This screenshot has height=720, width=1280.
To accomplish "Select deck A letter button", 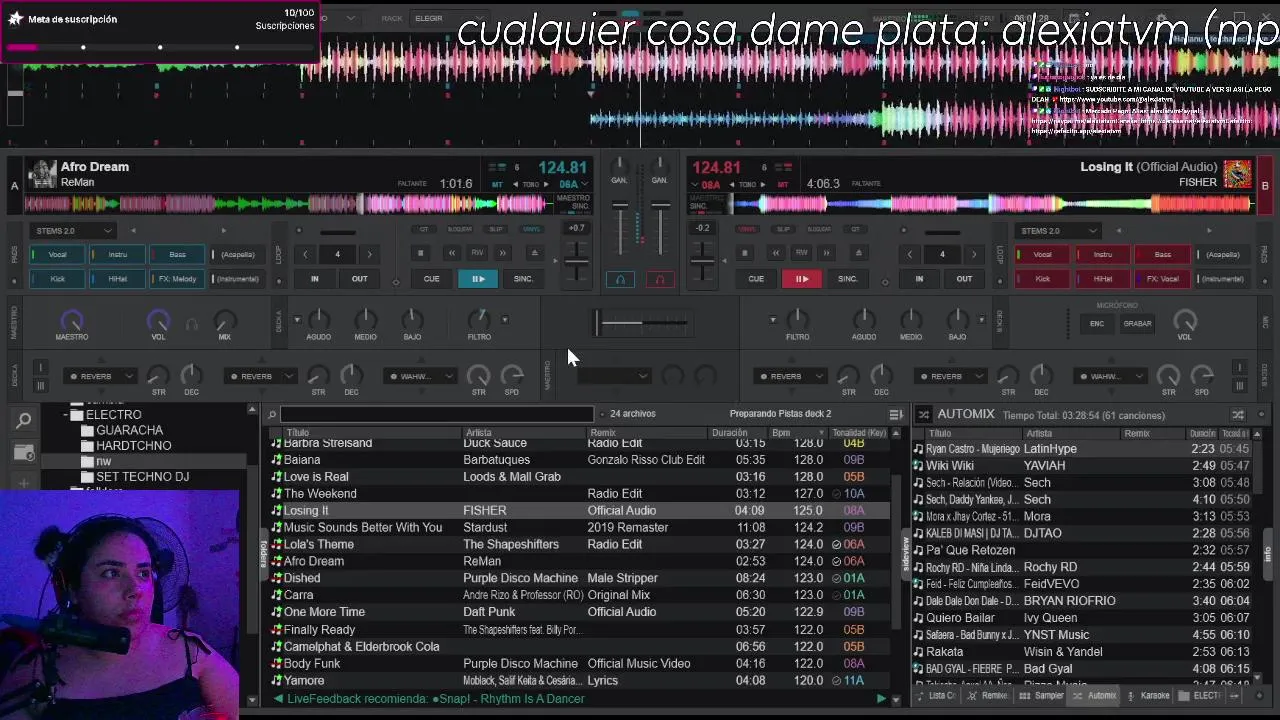I will pos(14,186).
